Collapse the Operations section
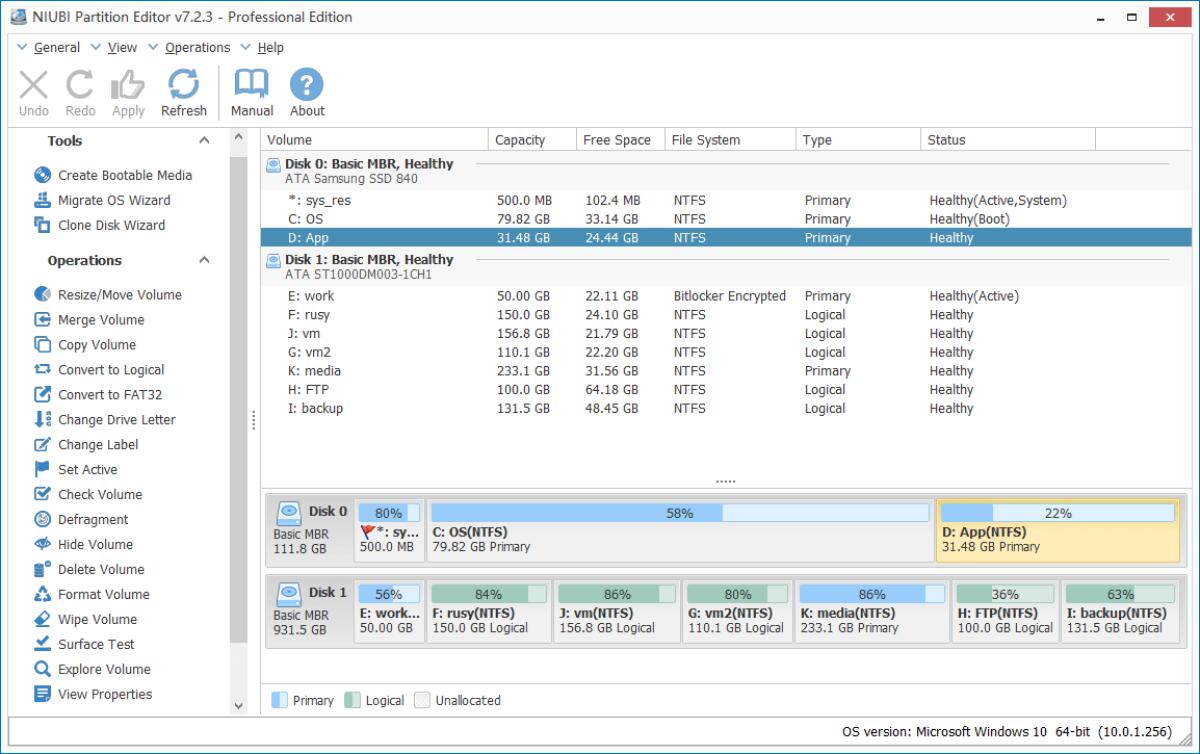Screen dimensions: 1200x754 204,261
